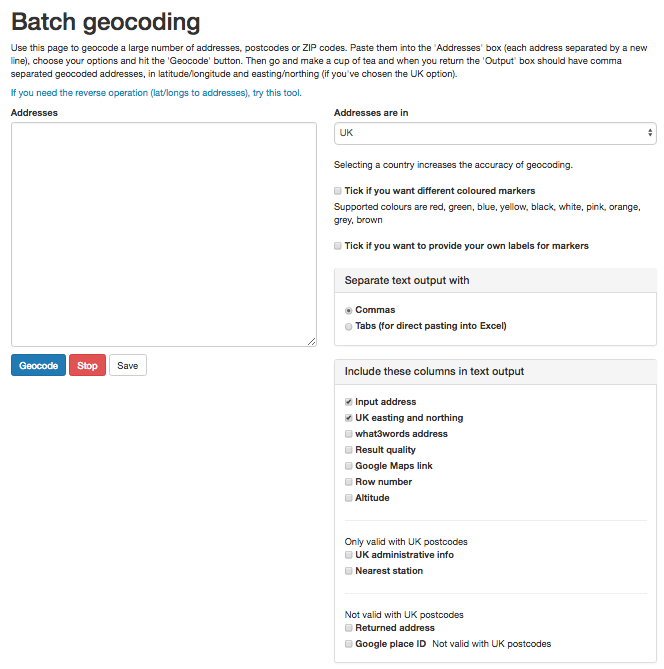
Task: Open the 'Addresses are in' UK dropdown
Action: [495, 133]
